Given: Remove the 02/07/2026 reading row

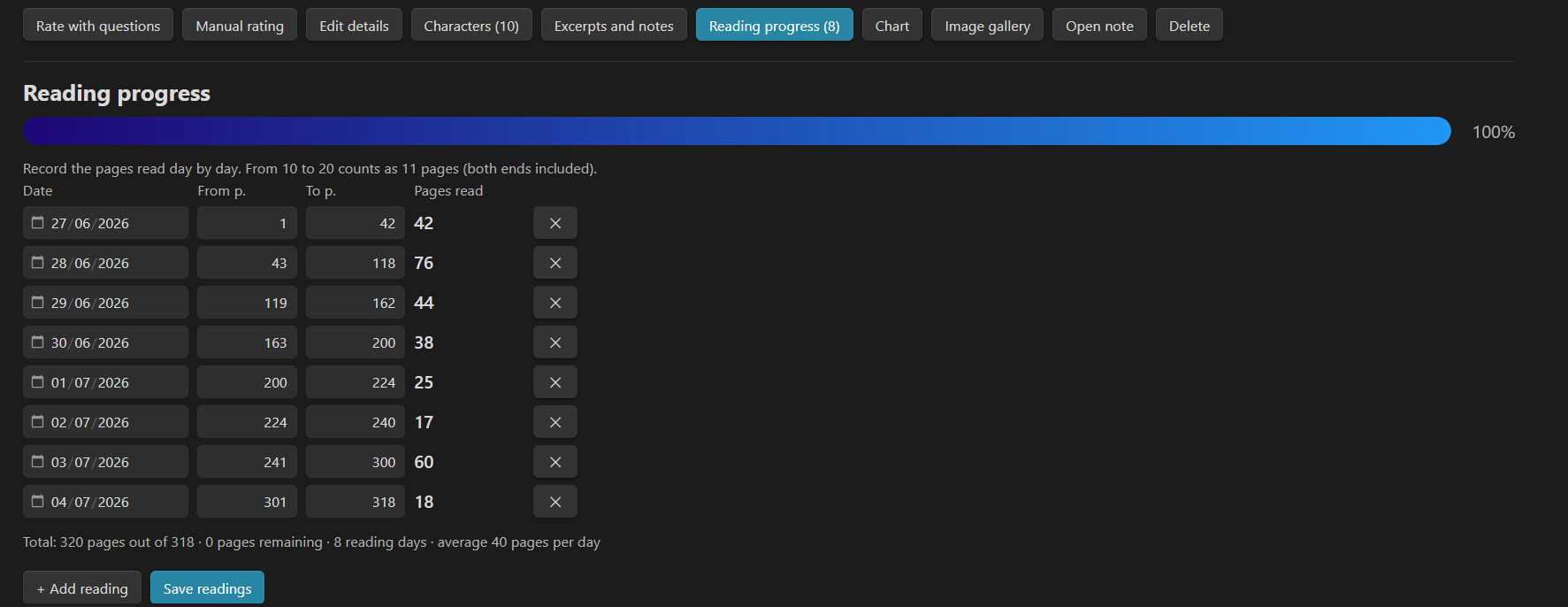Looking at the screenshot, I should point(555,422).
